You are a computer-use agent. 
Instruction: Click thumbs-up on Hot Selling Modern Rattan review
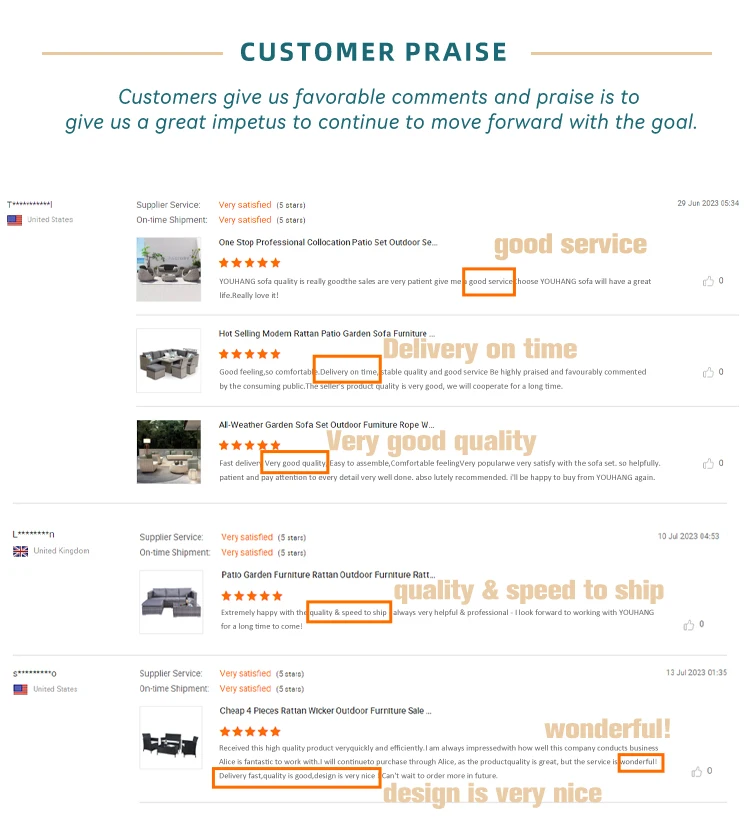[x=708, y=372]
